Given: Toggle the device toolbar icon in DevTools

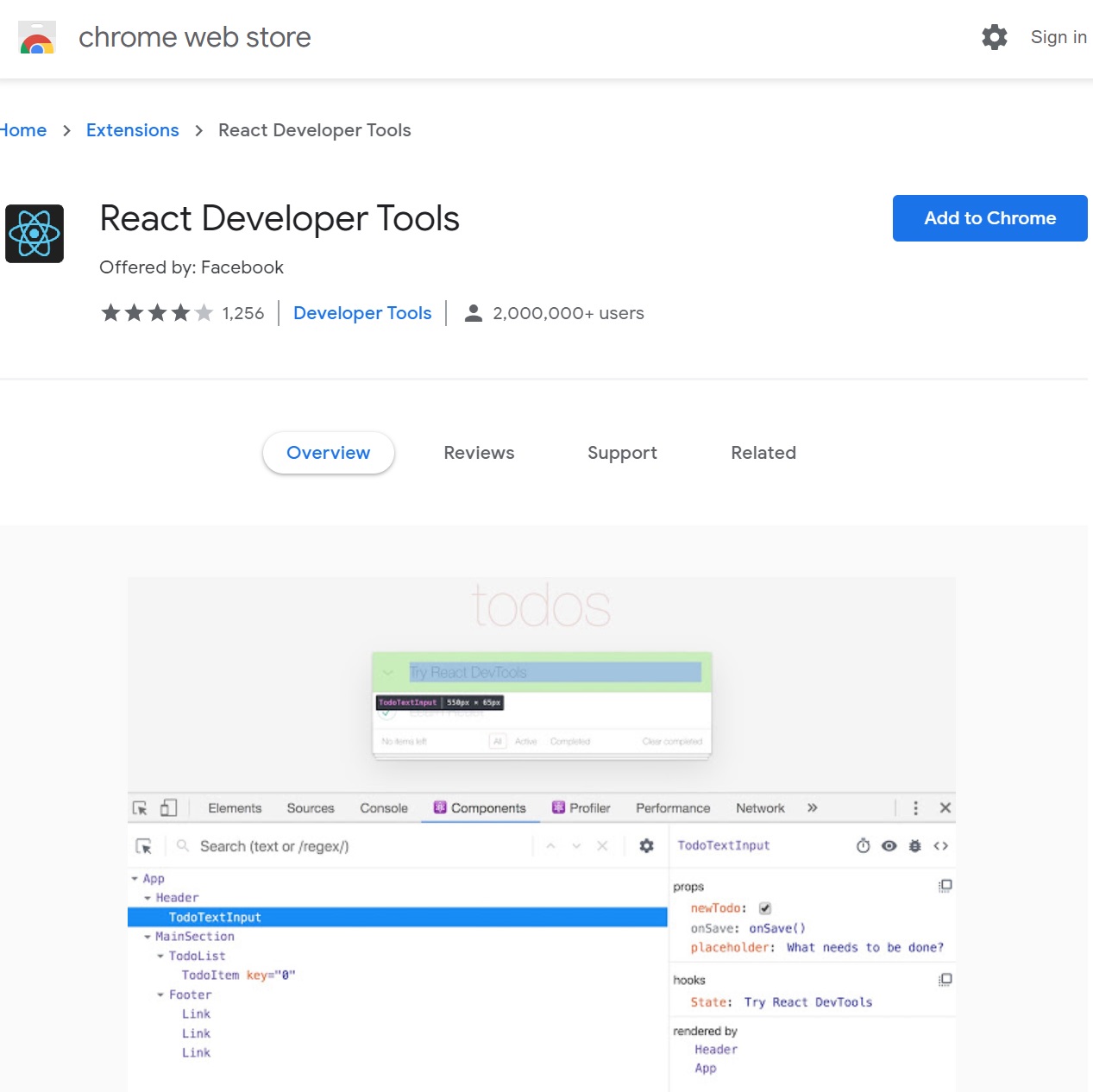Looking at the screenshot, I should pos(169,808).
